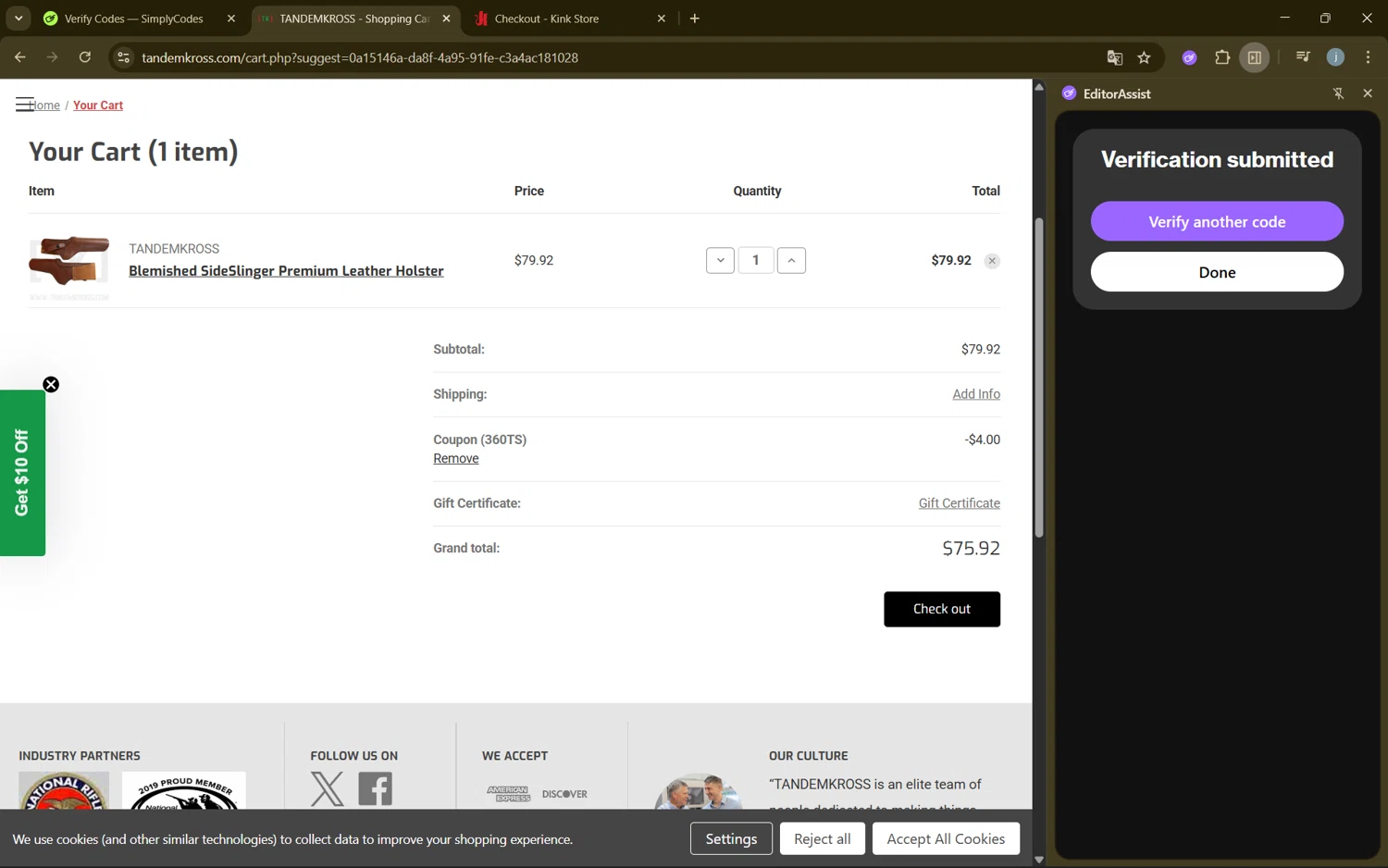Viewport: 1388px width, 868px height.
Task: Click the browser back arrow
Action: point(20,57)
